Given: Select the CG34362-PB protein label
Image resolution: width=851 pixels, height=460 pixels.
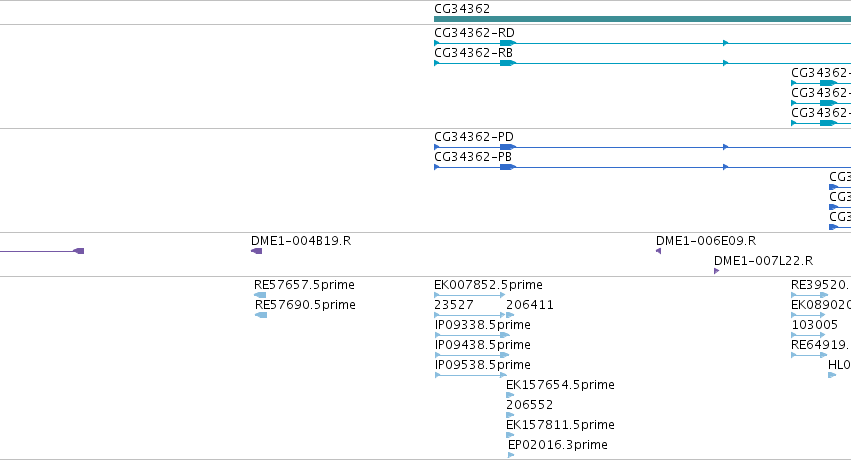Looking at the screenshot, I should coord(473,157).
